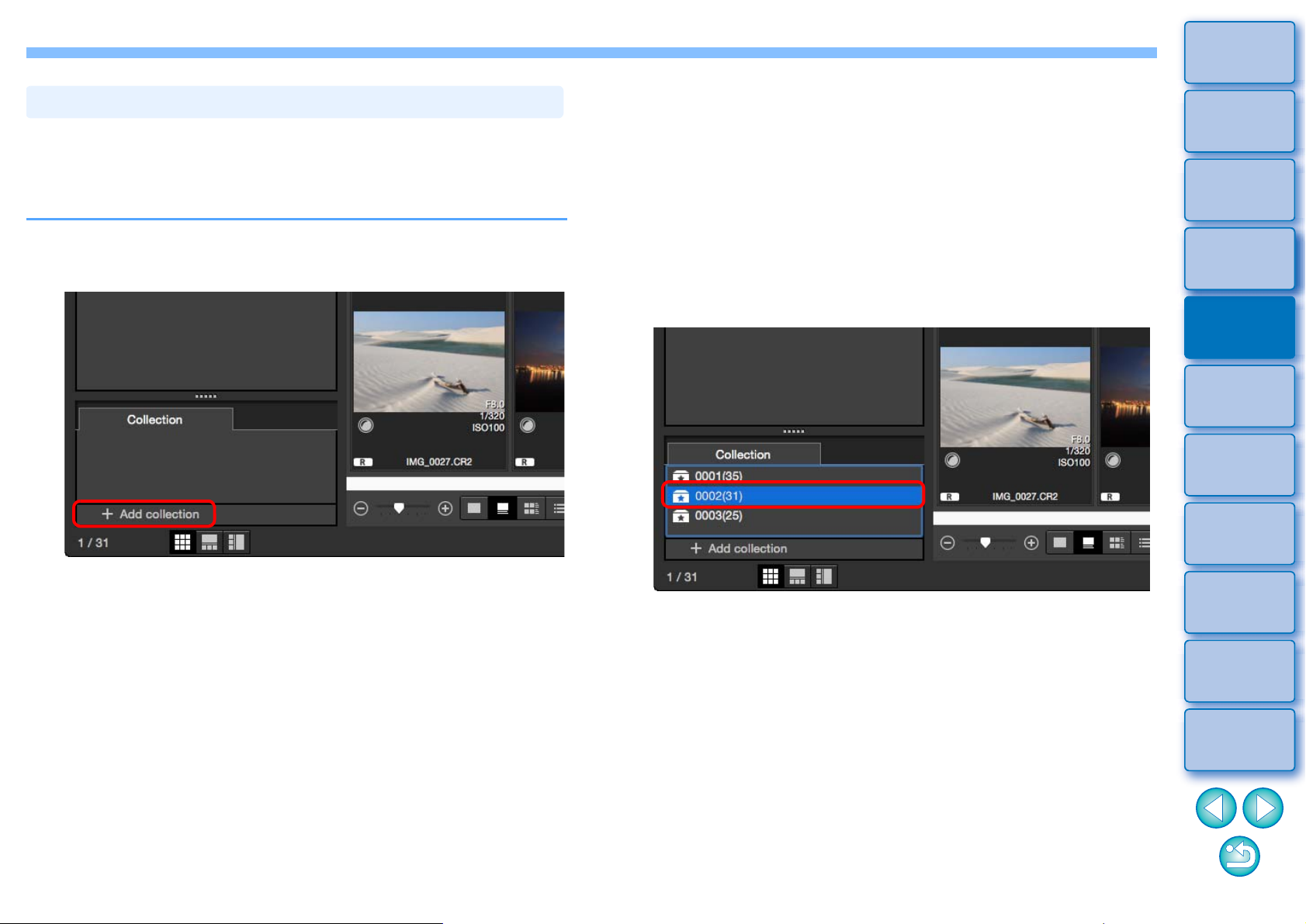Click IMG_0027.CR2 file name, right screenshot
Image resolution: width=1306 pixels, height=924 pixels.
pyautogui.click(x=1025, y=497)
